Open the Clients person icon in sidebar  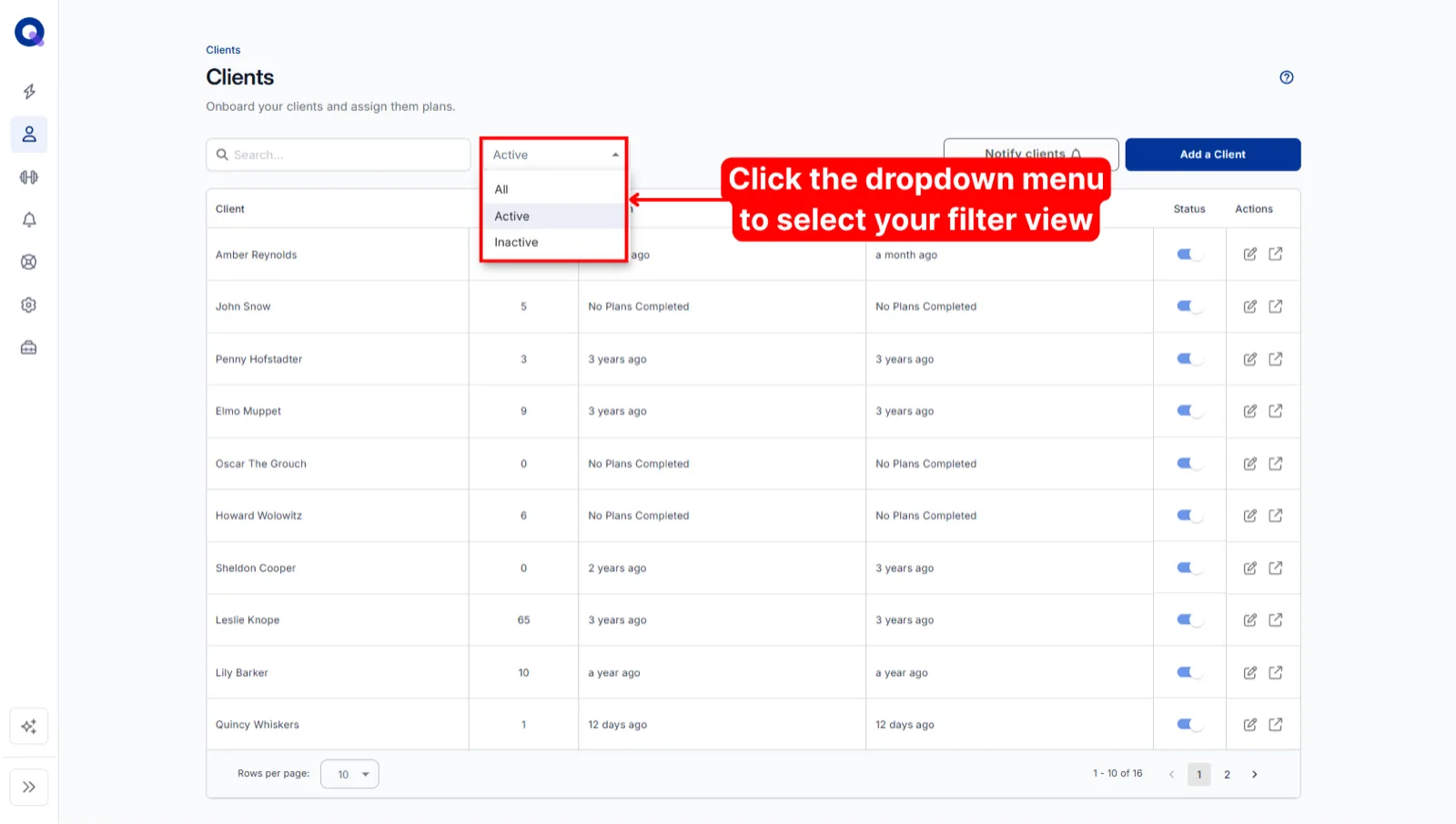29,135
